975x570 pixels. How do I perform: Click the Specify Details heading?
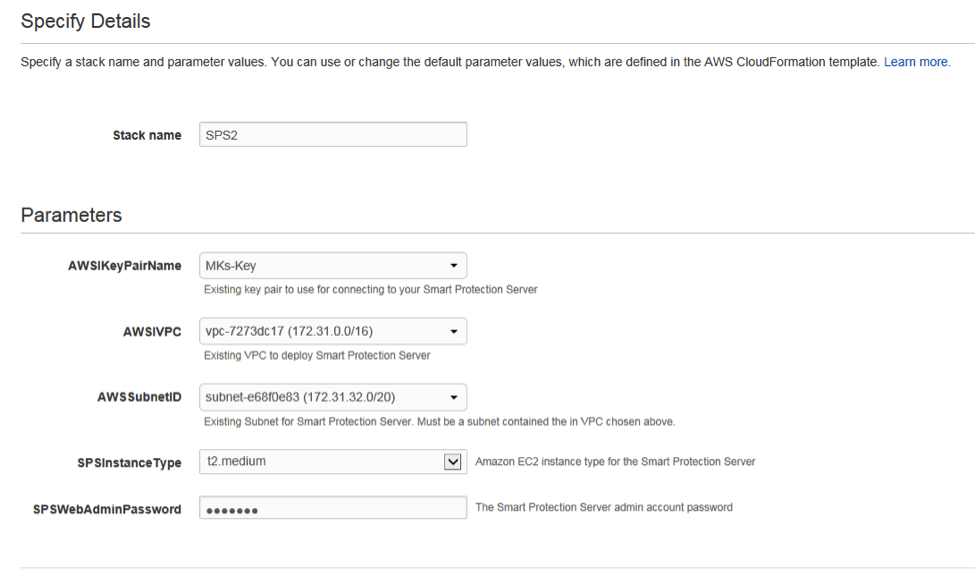click(85, 21)
